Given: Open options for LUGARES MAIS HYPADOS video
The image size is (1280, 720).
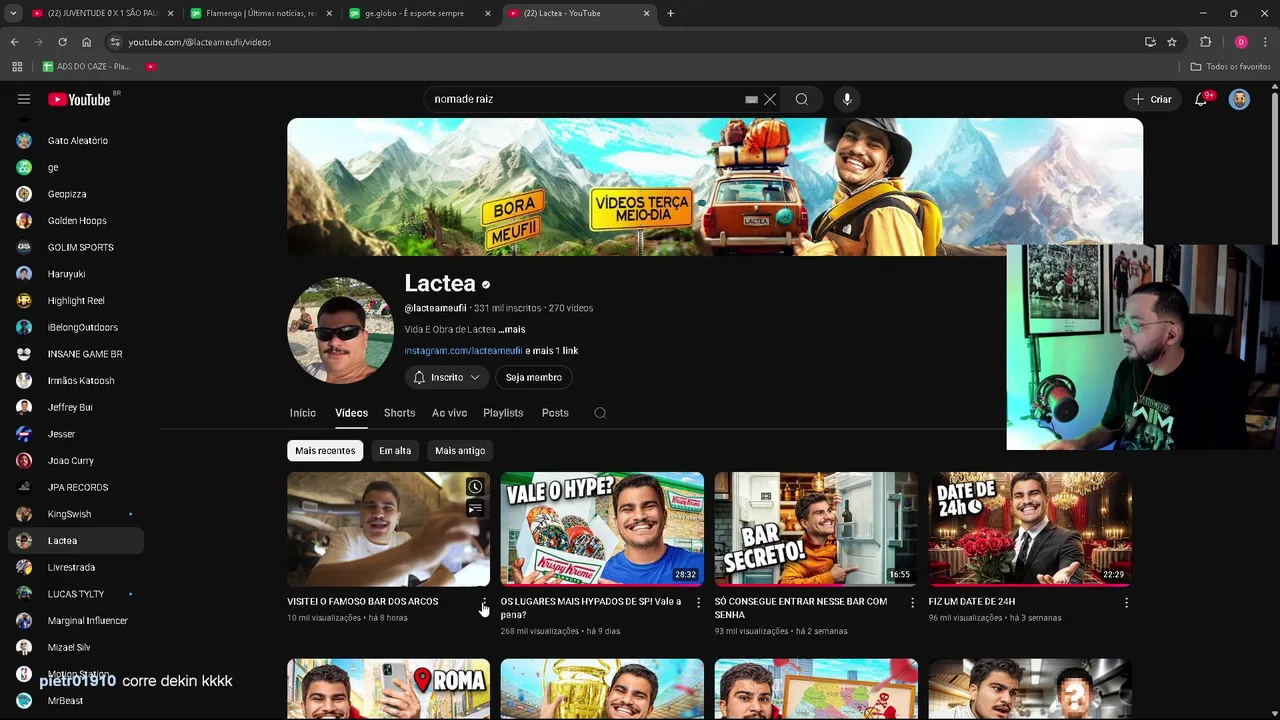Looking at the screenshot, I should pos(698,603).
